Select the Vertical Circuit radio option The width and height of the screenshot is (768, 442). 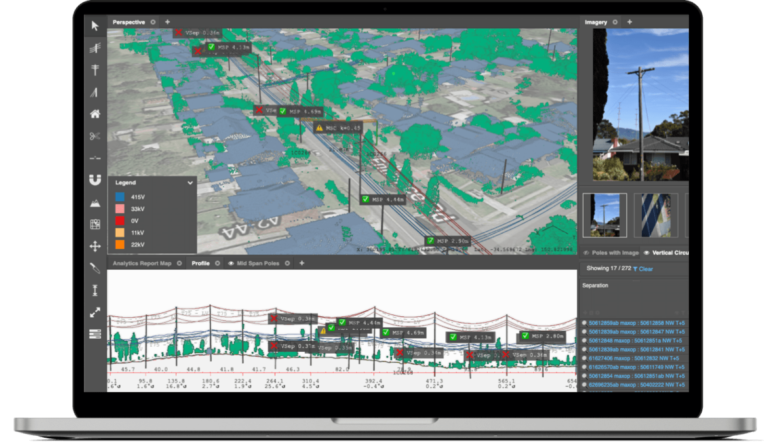pyautogui.click(x=645, y=253)
